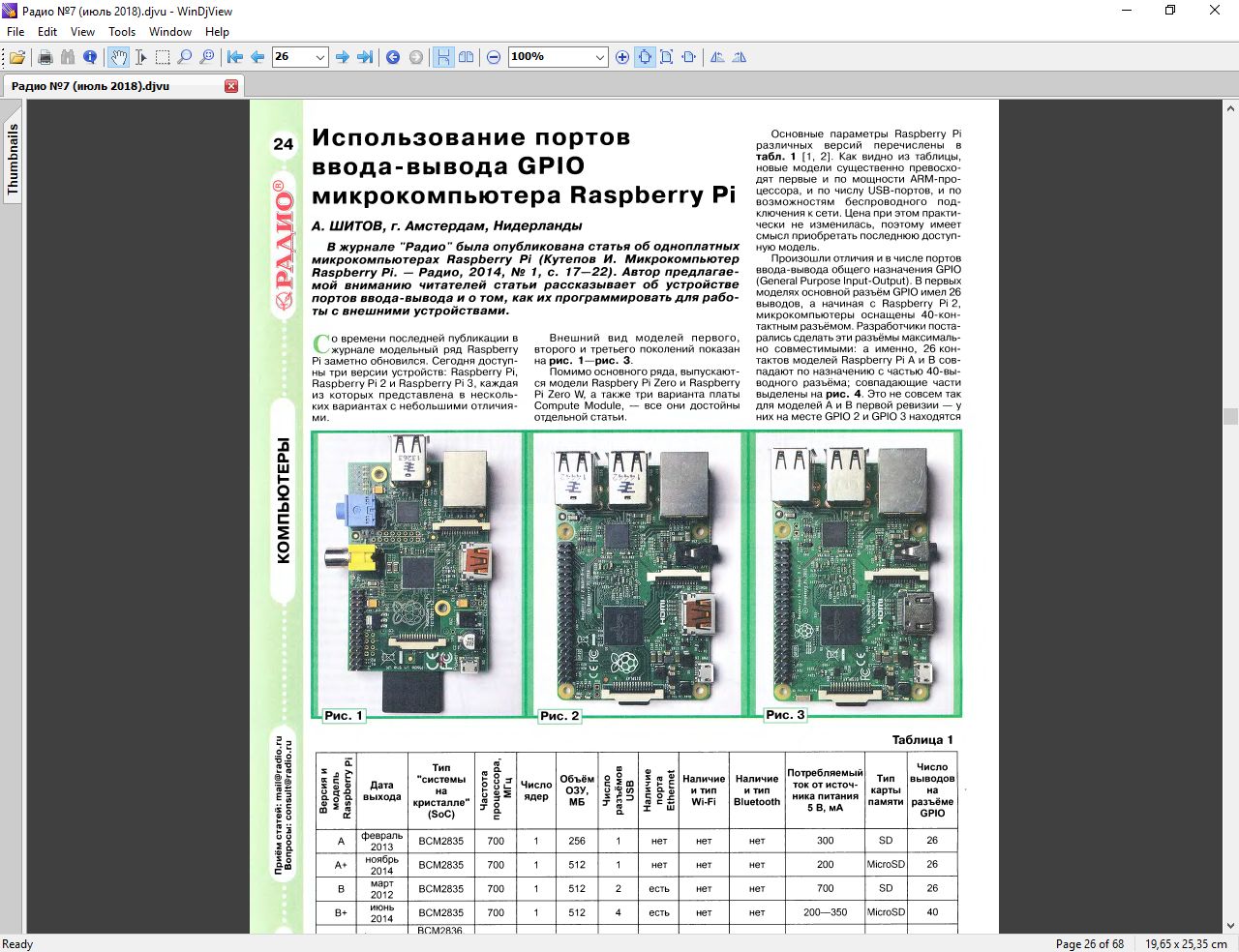This screenshot has height=952, width=1239.
Task: Click the WinDjView app icon in title bar
Action: [11, 11]
